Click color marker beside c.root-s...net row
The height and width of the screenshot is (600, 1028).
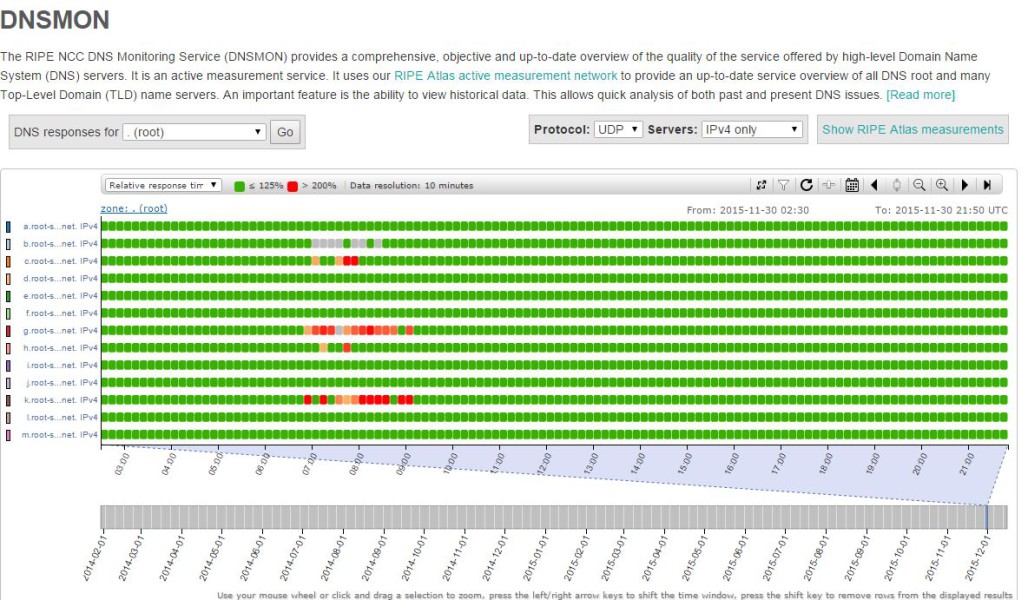[x=8, y=261]
